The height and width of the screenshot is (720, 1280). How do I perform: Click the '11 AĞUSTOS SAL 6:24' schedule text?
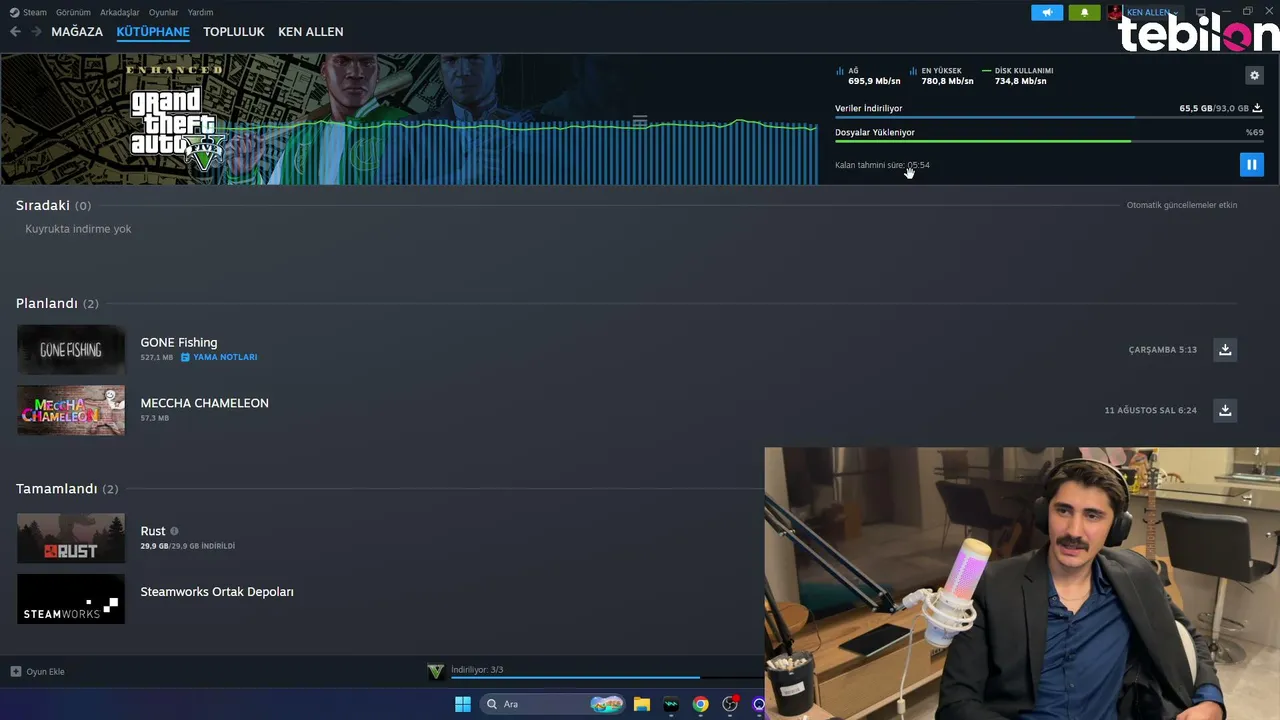tap(1151, 410)
